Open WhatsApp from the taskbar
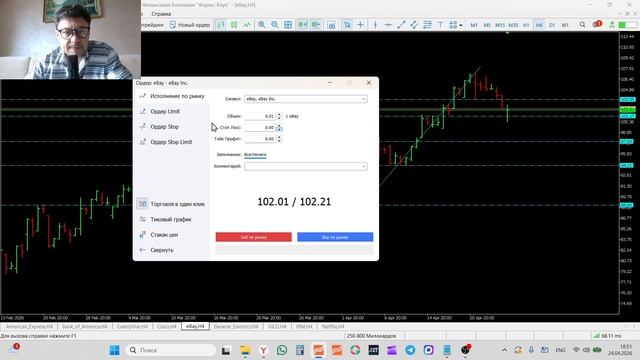This screenshot has height=360, width=640. 282,350
